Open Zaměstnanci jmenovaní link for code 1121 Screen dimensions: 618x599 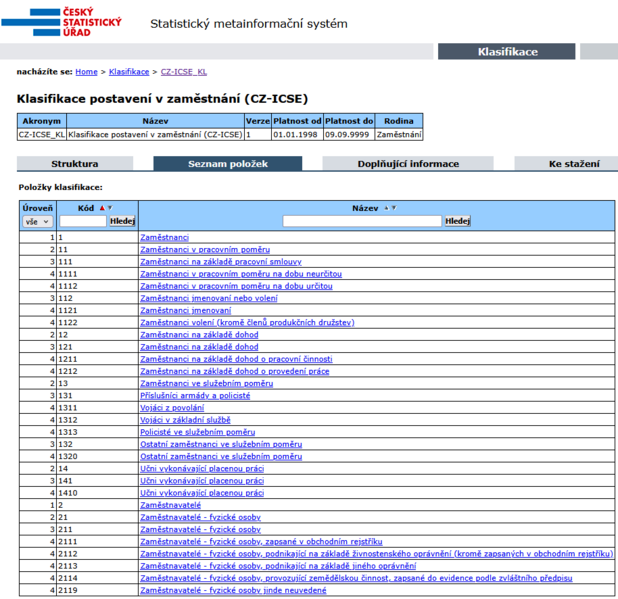pos(186,311)
